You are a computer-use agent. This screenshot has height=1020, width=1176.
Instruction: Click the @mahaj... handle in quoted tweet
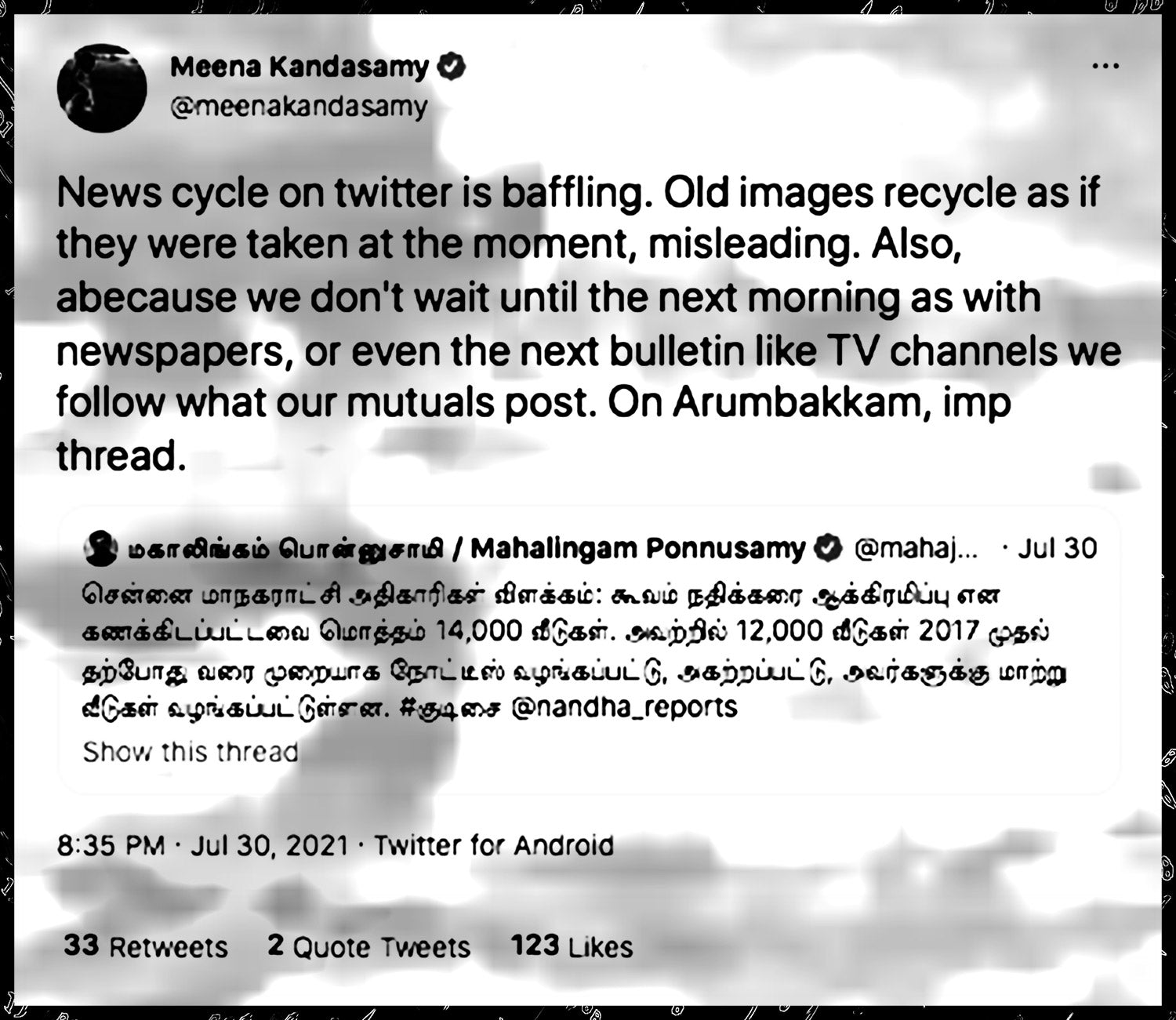point(915,549)
